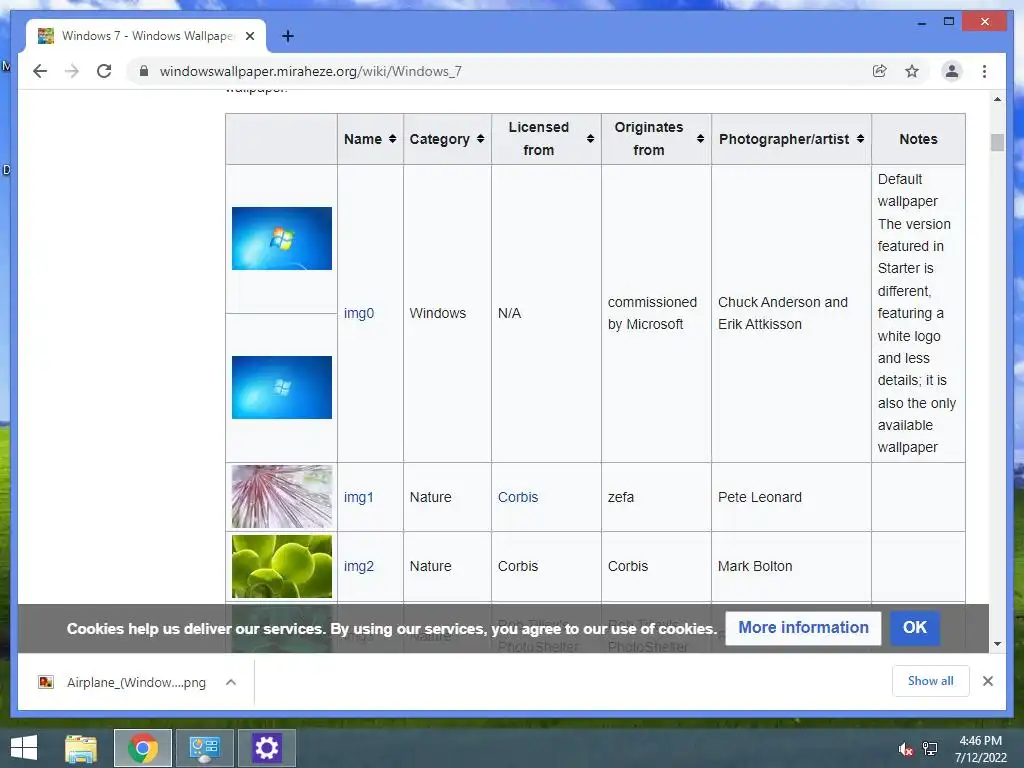Click the padlock site info icon
The image size is (1024, 768).
coord(144,71)
